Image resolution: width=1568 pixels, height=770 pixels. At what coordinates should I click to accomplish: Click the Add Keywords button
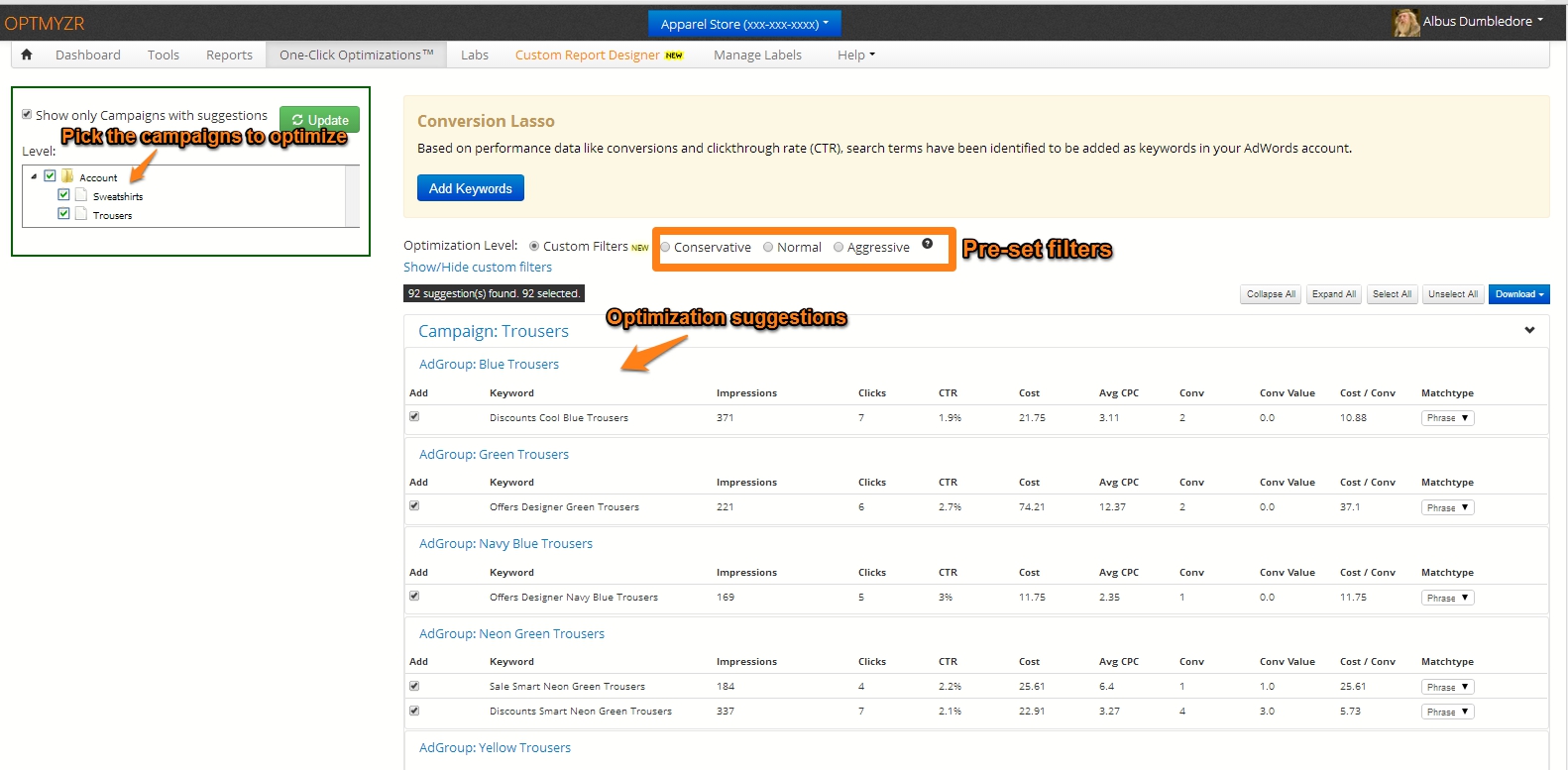470,188
